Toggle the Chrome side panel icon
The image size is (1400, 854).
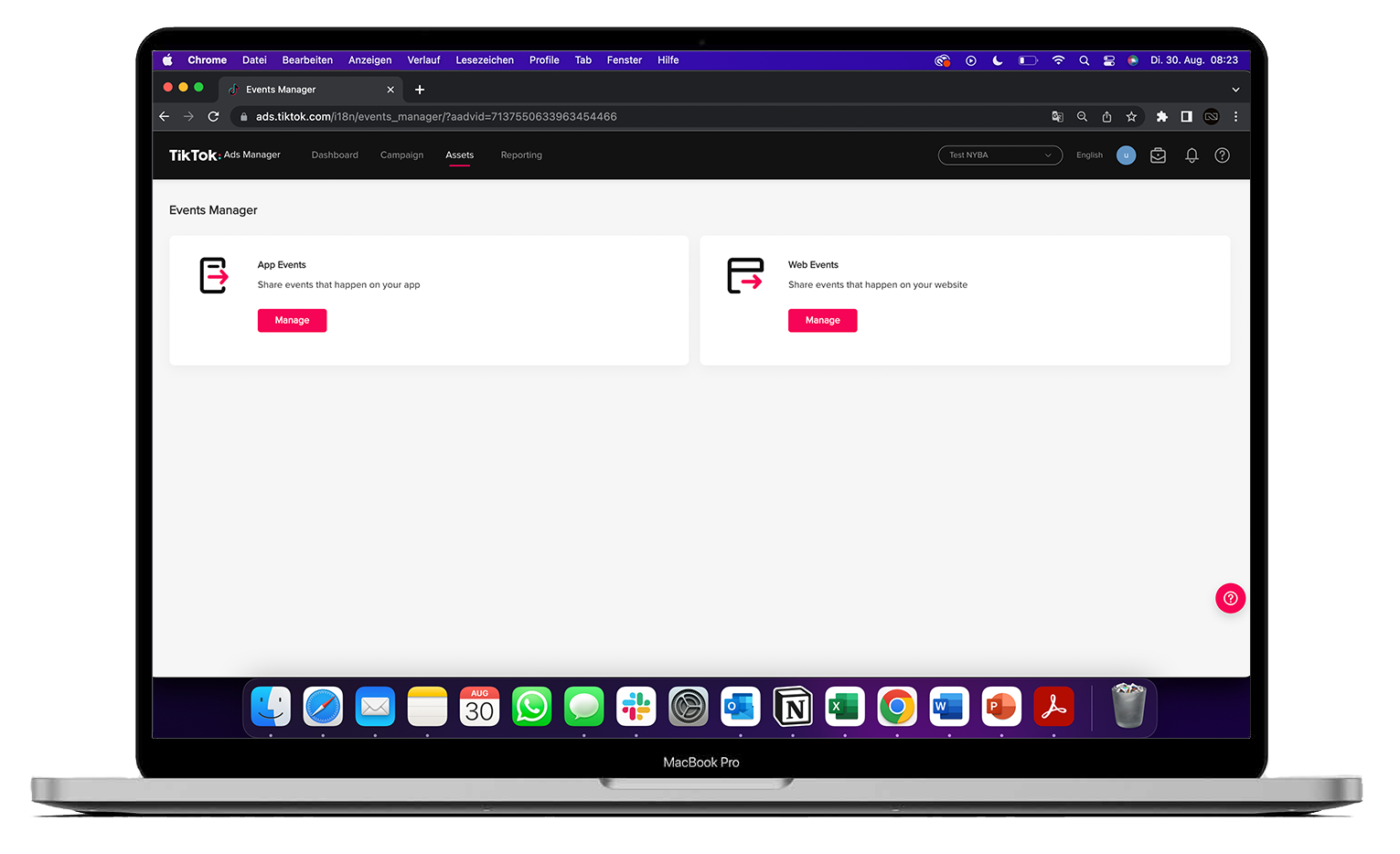1186,116
